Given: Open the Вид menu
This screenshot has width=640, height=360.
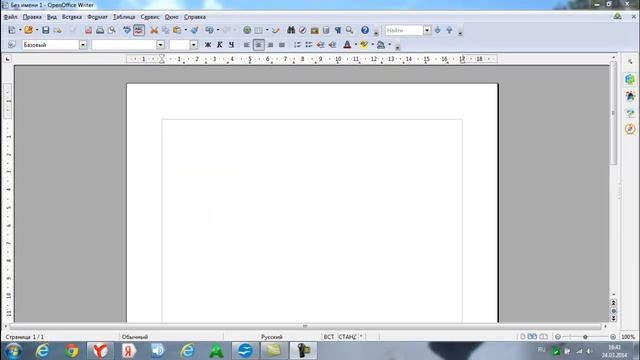Looking at the screenshot, I should 52,17.
